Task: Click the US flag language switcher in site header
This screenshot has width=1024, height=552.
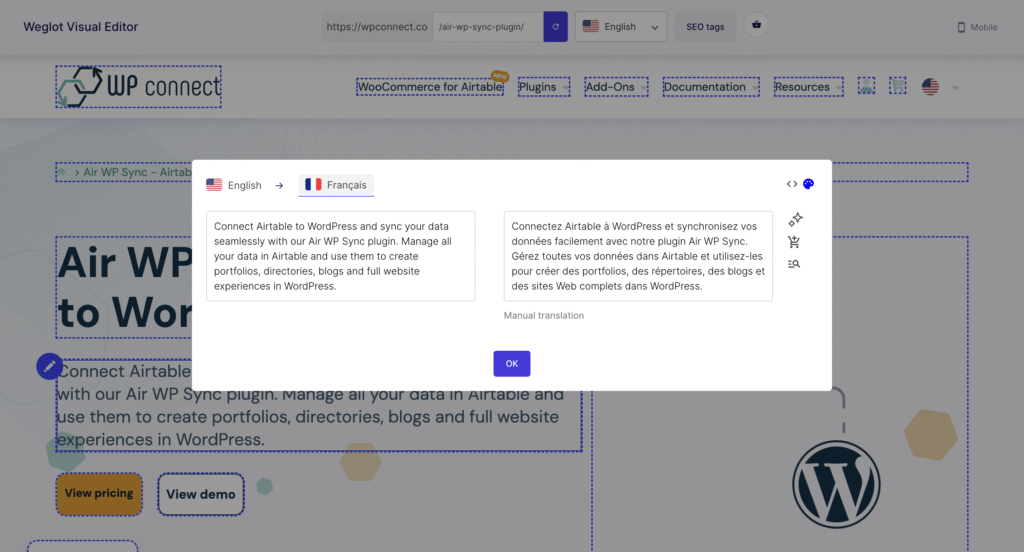Action: point(930,86)
